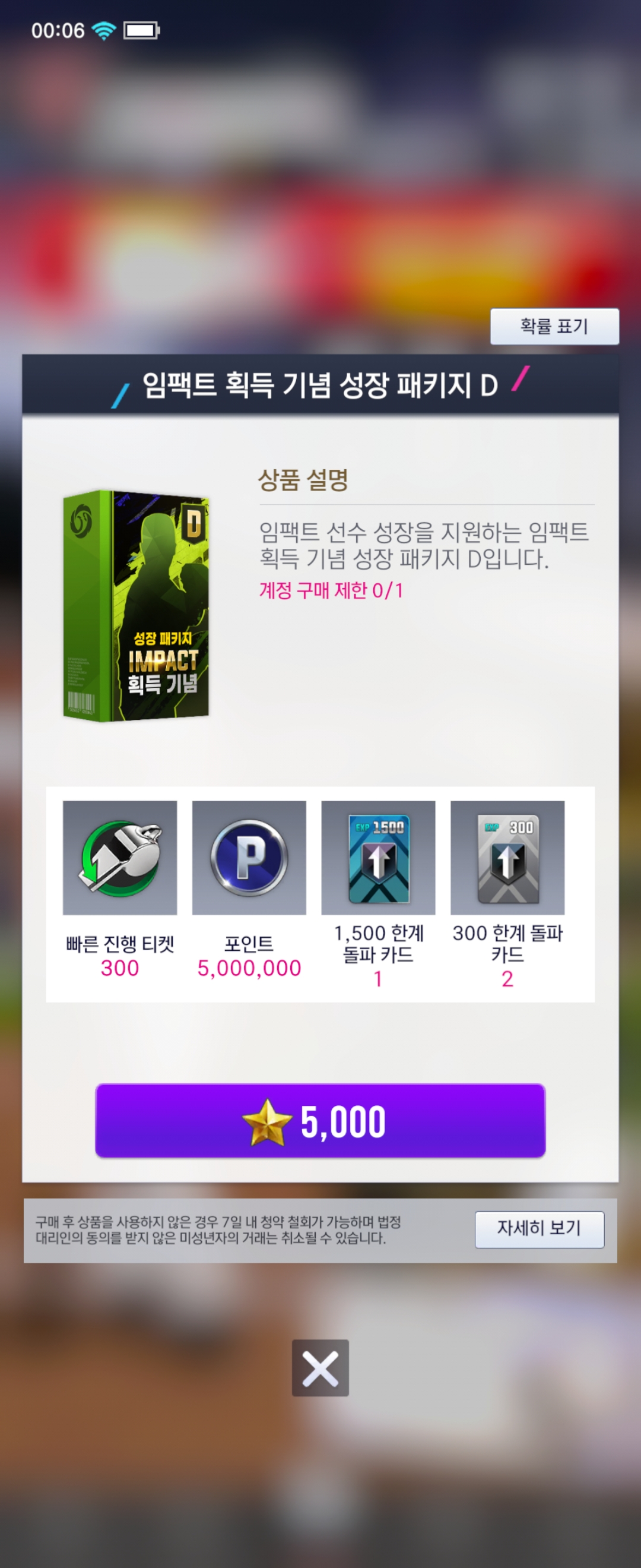Tap the fast progress ticket whistle icon
The width and height of the screenshot is (641, 1568).
click(x=120, y=858)
